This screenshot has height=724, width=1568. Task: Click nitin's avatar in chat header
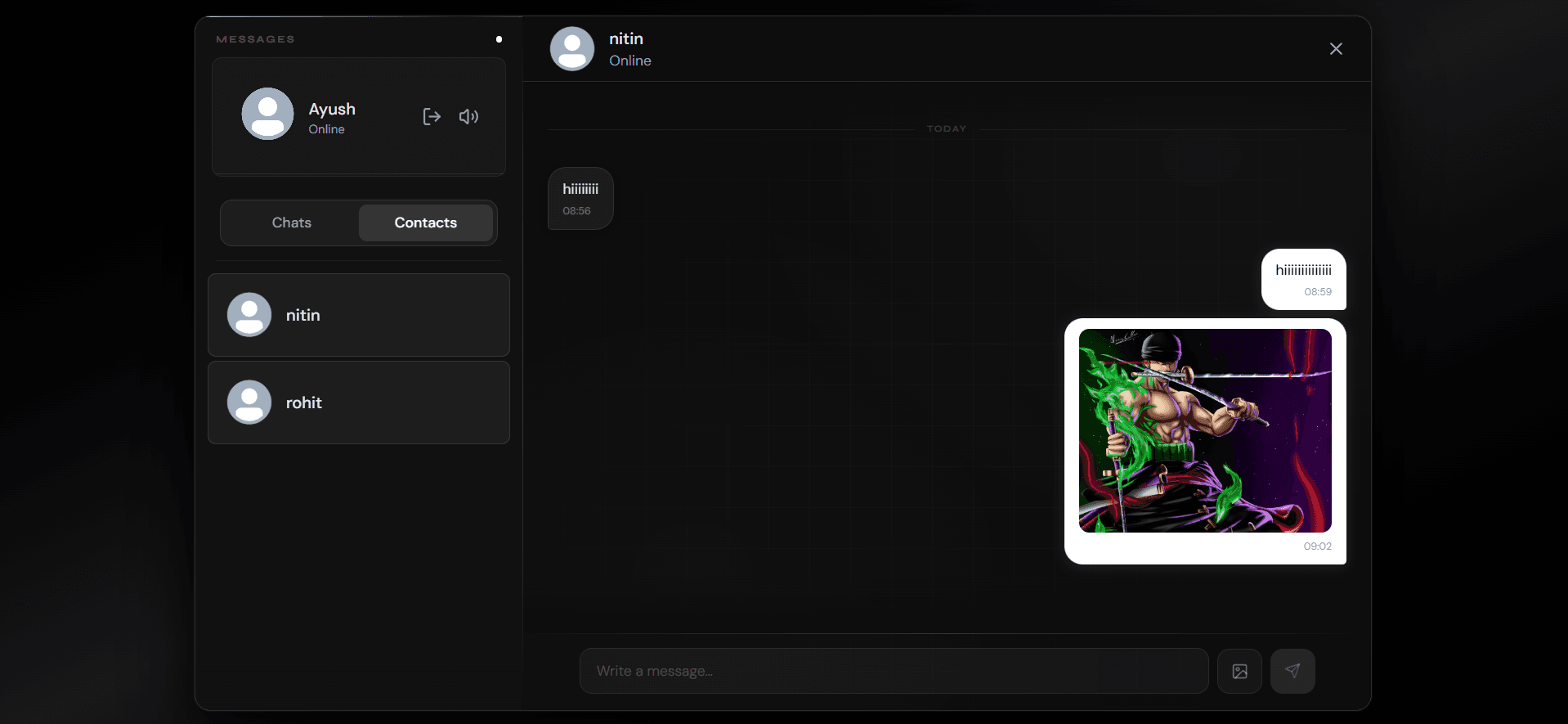572,49
